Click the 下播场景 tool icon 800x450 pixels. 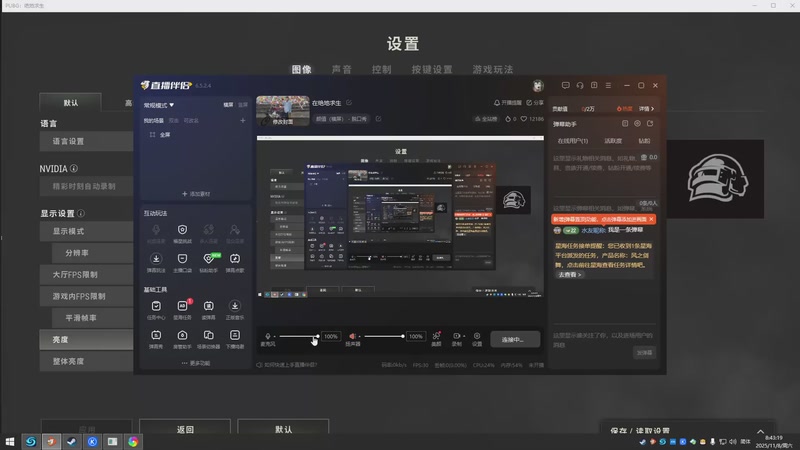pyautogui.click(x=235, y=335)
